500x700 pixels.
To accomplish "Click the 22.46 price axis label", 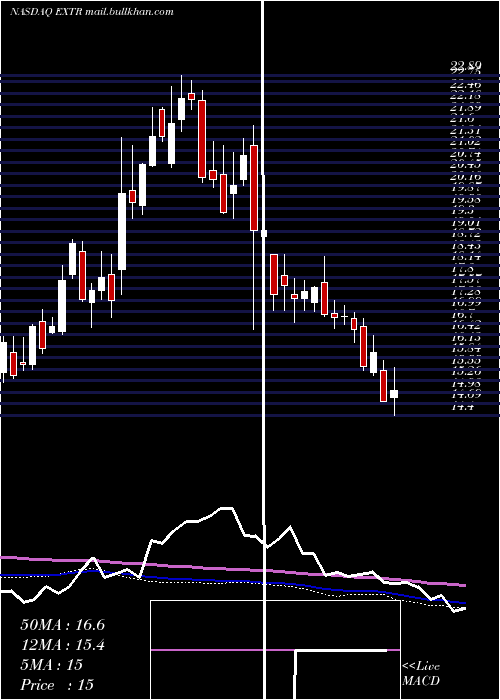I will pos(465,84).
